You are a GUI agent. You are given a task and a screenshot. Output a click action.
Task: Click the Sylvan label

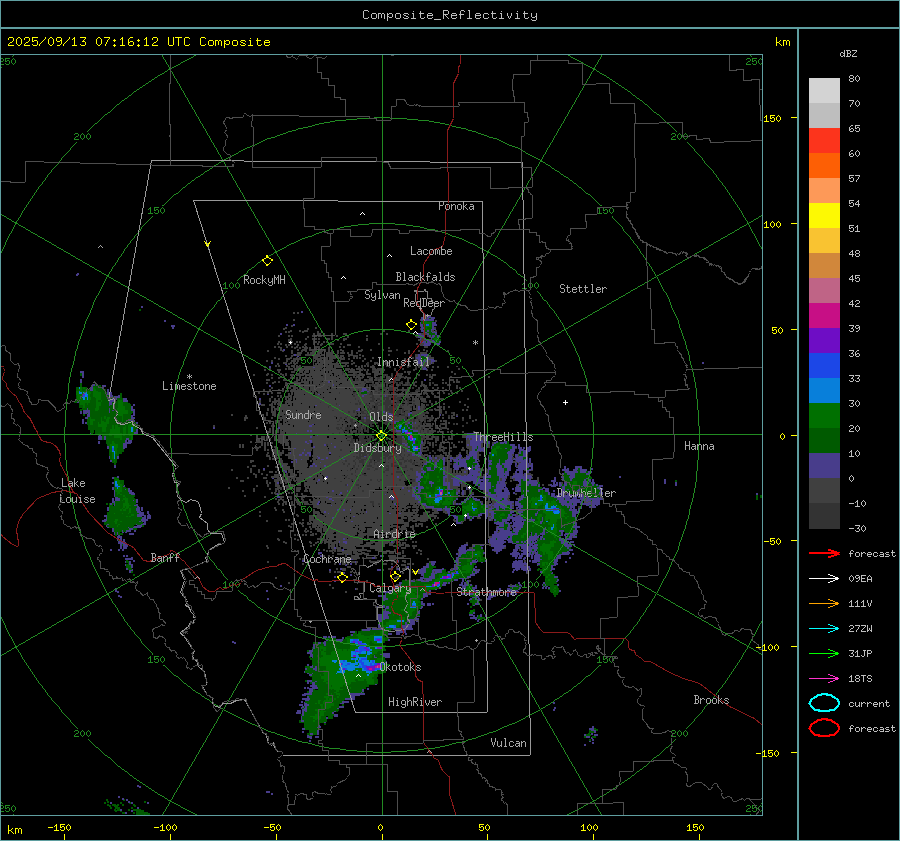[382, 295]
